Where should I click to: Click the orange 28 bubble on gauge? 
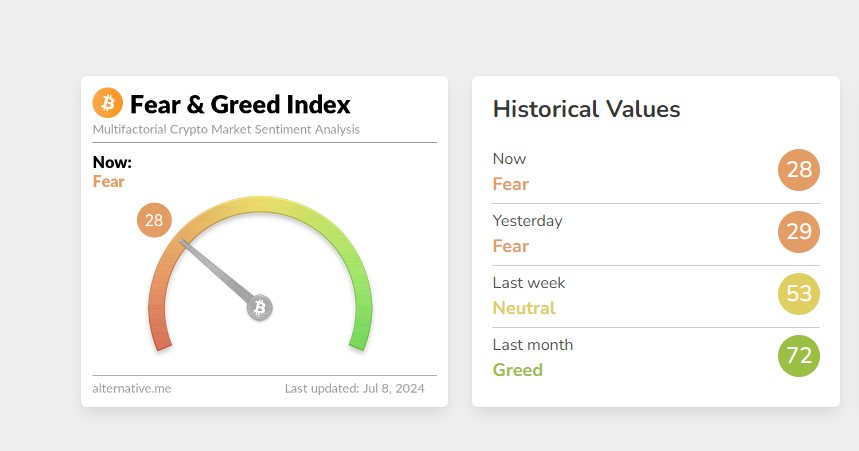coord(154,220)
